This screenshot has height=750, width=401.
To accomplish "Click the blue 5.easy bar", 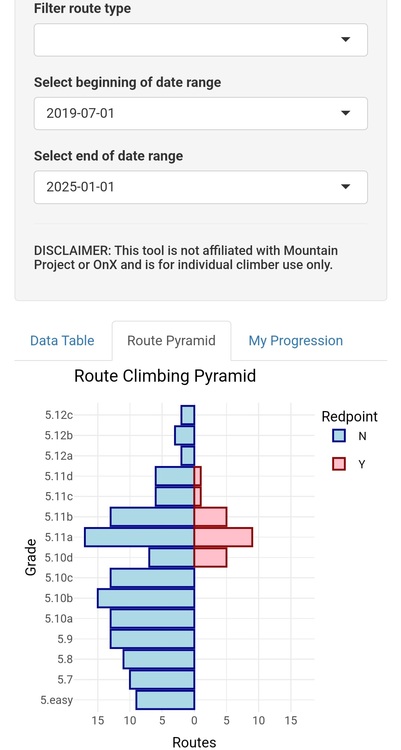I will point(165,700).
